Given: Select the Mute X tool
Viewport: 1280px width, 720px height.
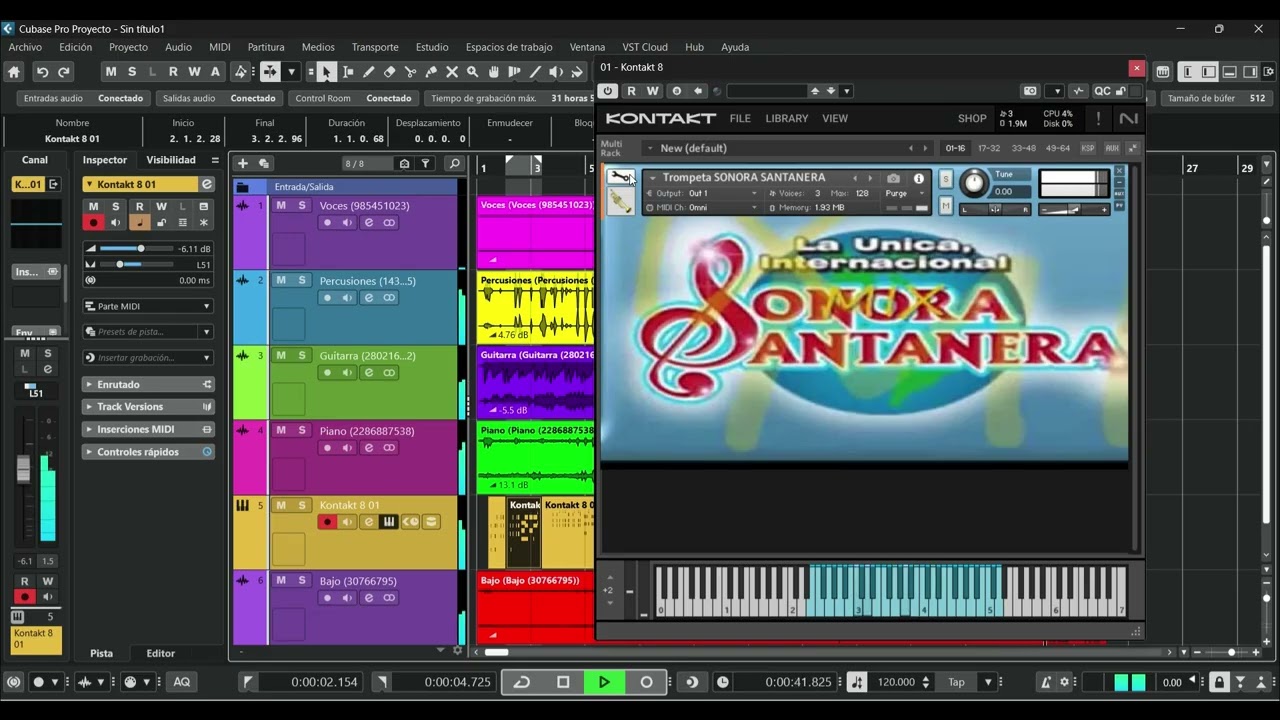Looking at the screenshot, I should click(452, 72).
